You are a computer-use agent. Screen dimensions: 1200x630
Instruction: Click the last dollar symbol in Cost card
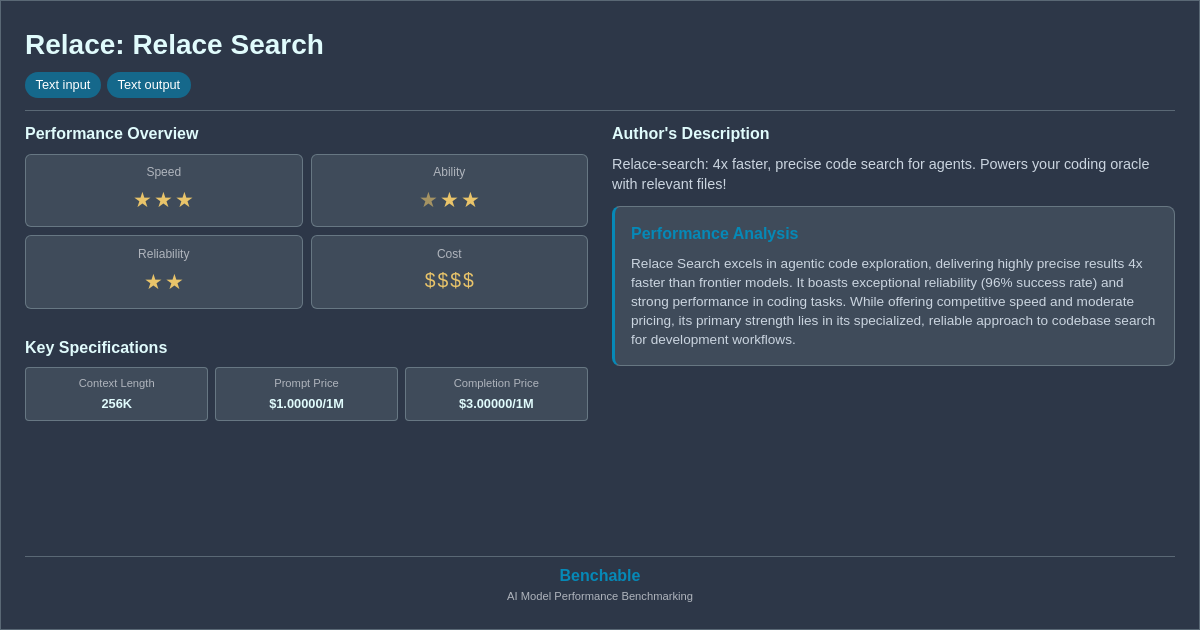tap(470, 280)
